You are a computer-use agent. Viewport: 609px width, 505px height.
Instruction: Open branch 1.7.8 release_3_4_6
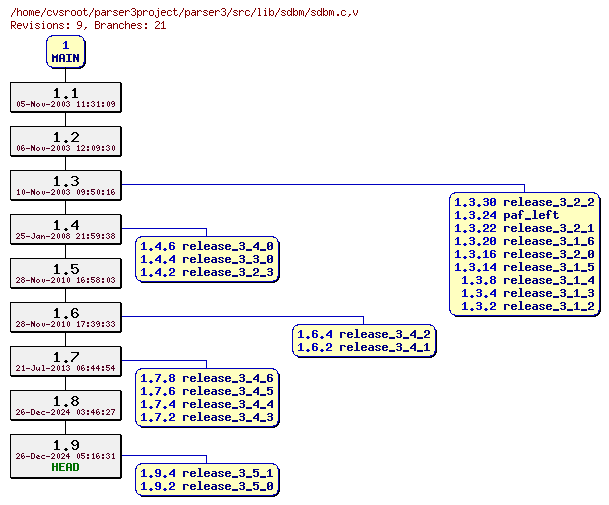coord(207,378)
